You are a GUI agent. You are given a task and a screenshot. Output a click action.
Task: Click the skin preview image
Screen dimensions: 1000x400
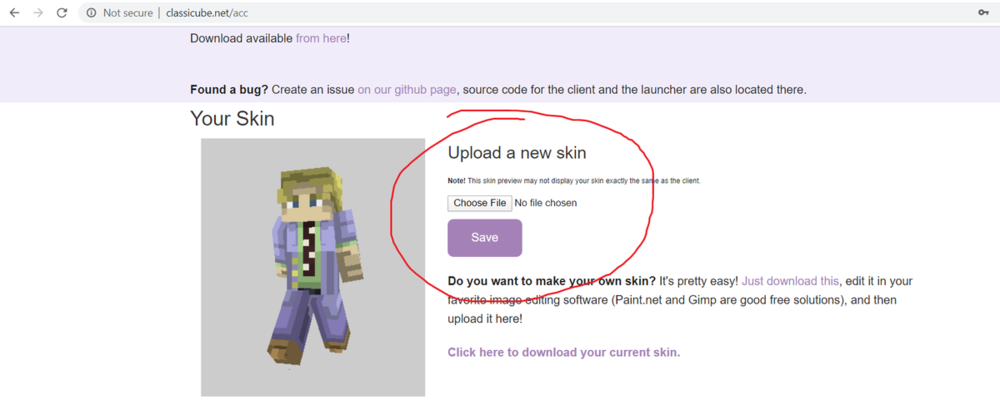coord(312,267)
